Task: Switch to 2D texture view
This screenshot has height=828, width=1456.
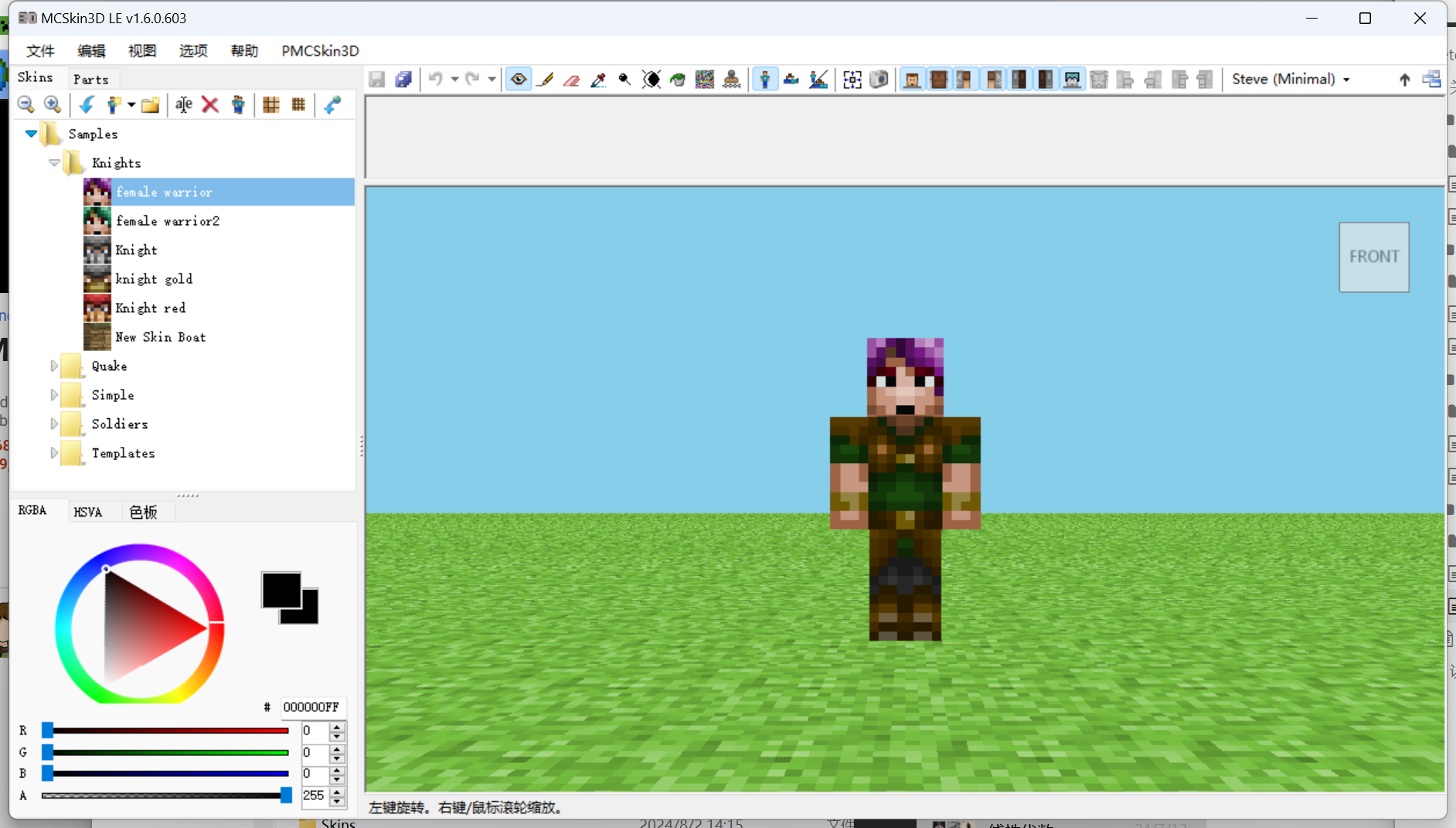Action: pyautogui.click(x=791, y=79)
